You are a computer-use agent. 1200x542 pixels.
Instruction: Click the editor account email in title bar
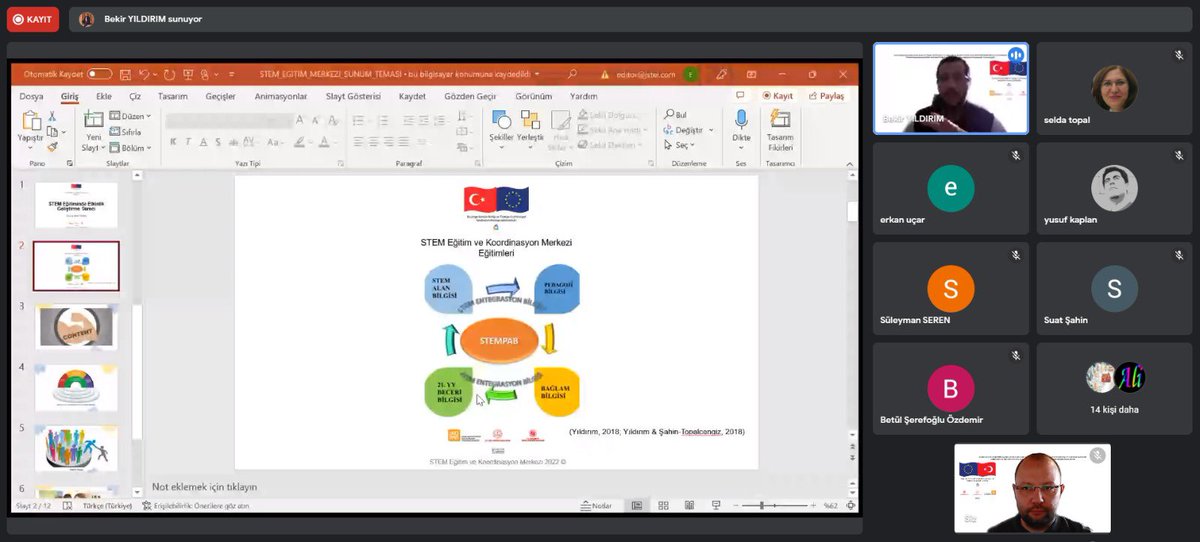click(x=648, y=74)
